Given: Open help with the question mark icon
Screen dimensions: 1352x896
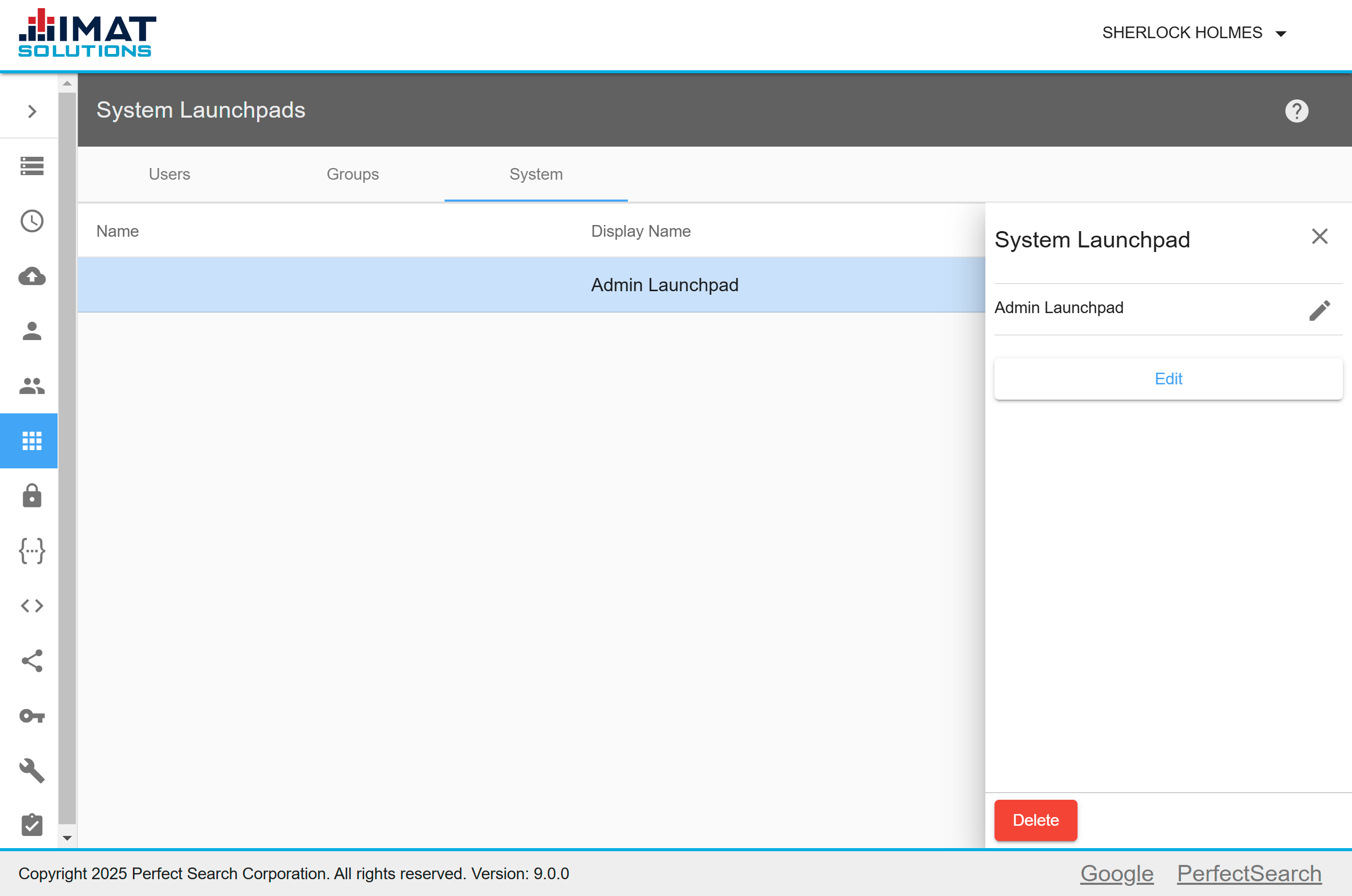Looking at the screenshot, I should click(x=1296, y=111).
